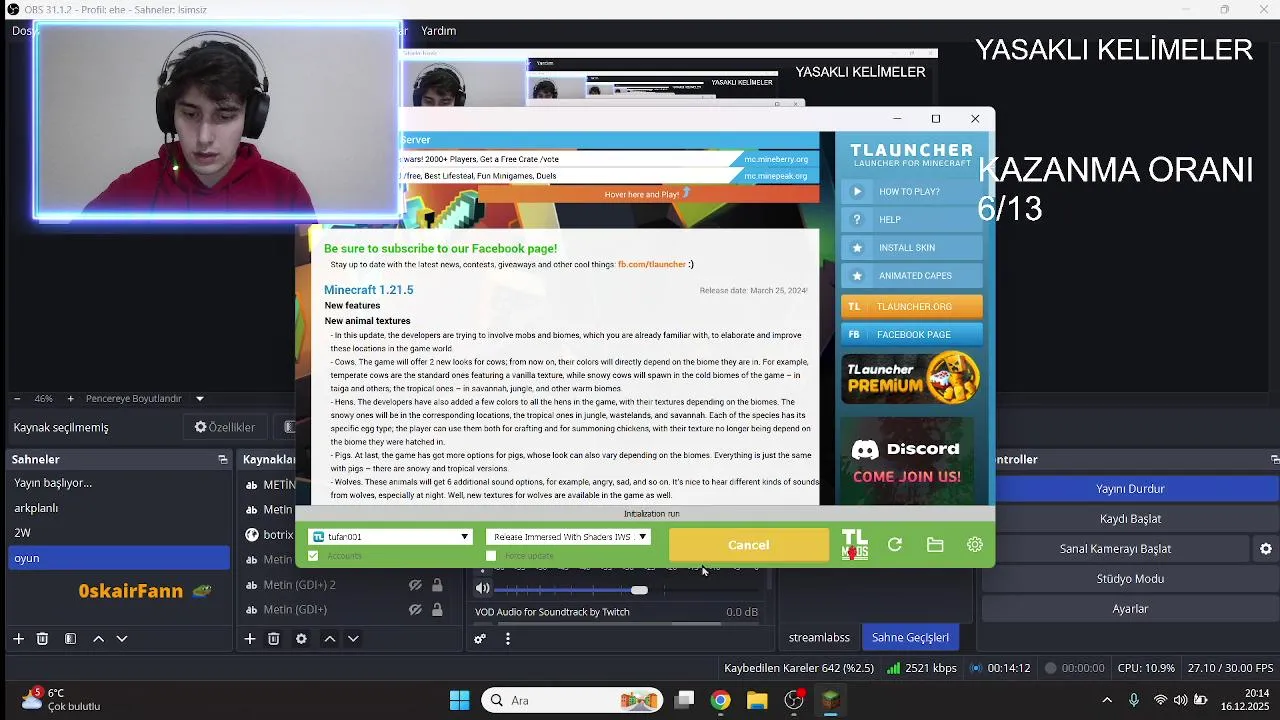Click ANIMATED CAPES in TLauncher
Viewport: 1280px width, 720px height.
(x=911, y=275)
